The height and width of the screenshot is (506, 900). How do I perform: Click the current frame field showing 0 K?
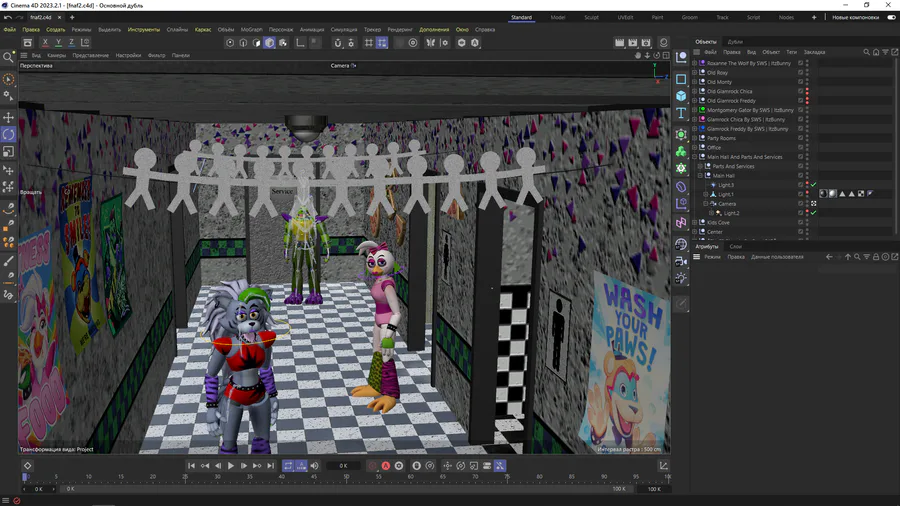343,466
